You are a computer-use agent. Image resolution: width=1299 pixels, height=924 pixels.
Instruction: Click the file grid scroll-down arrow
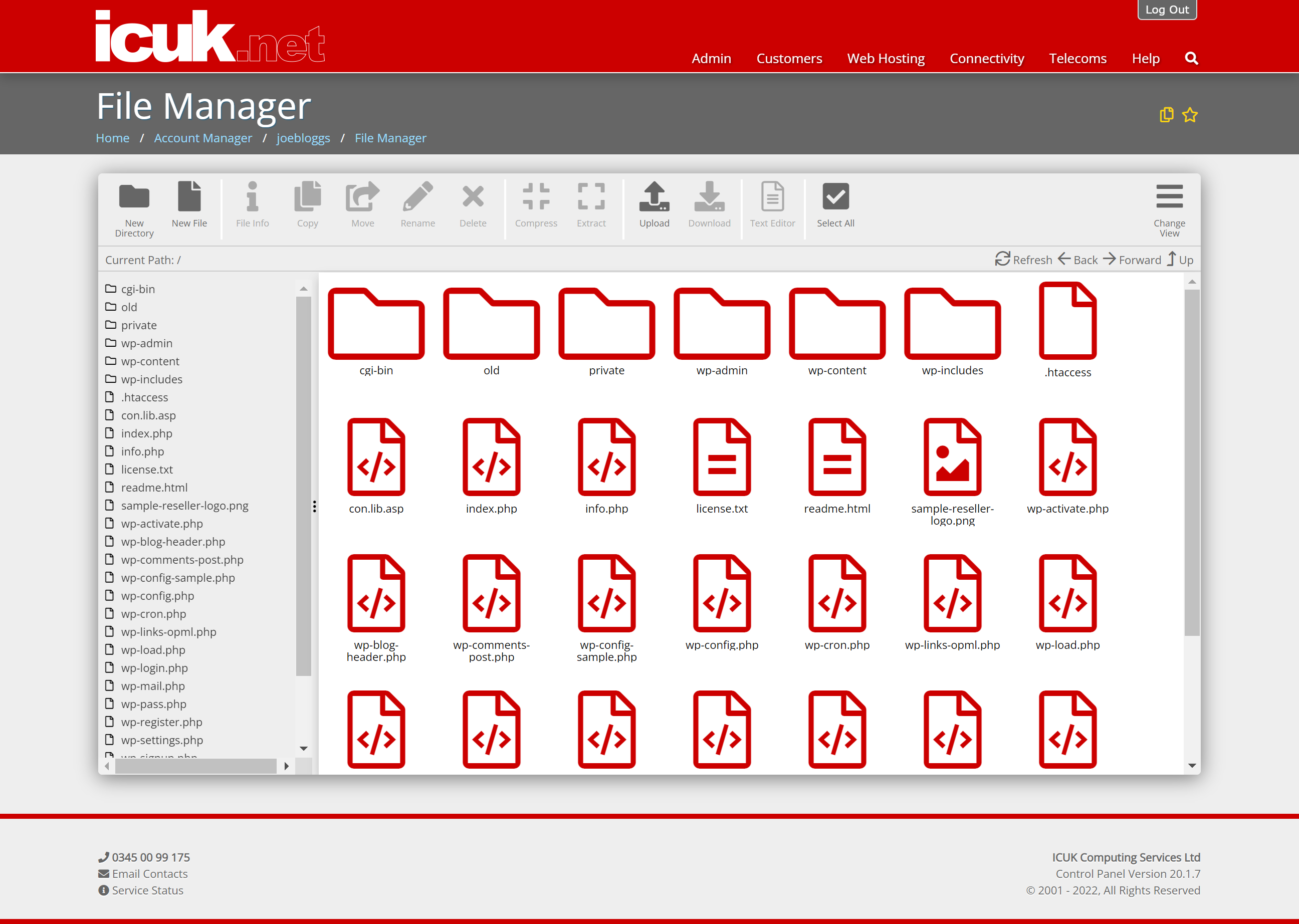[x=1192, y=765]
